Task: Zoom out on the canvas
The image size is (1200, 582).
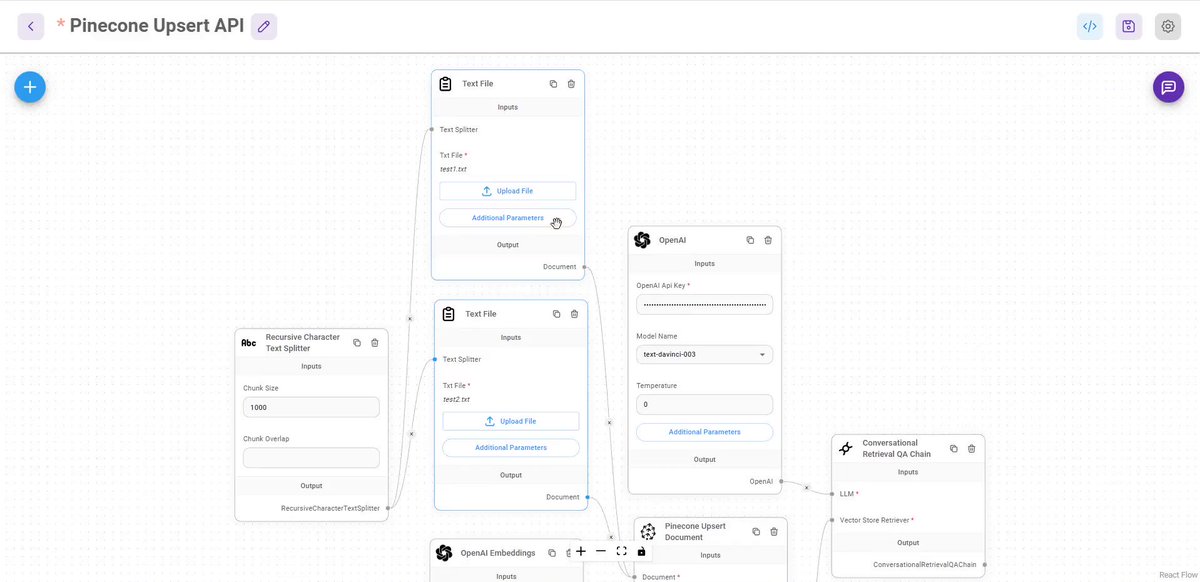Action: point(601,551)
